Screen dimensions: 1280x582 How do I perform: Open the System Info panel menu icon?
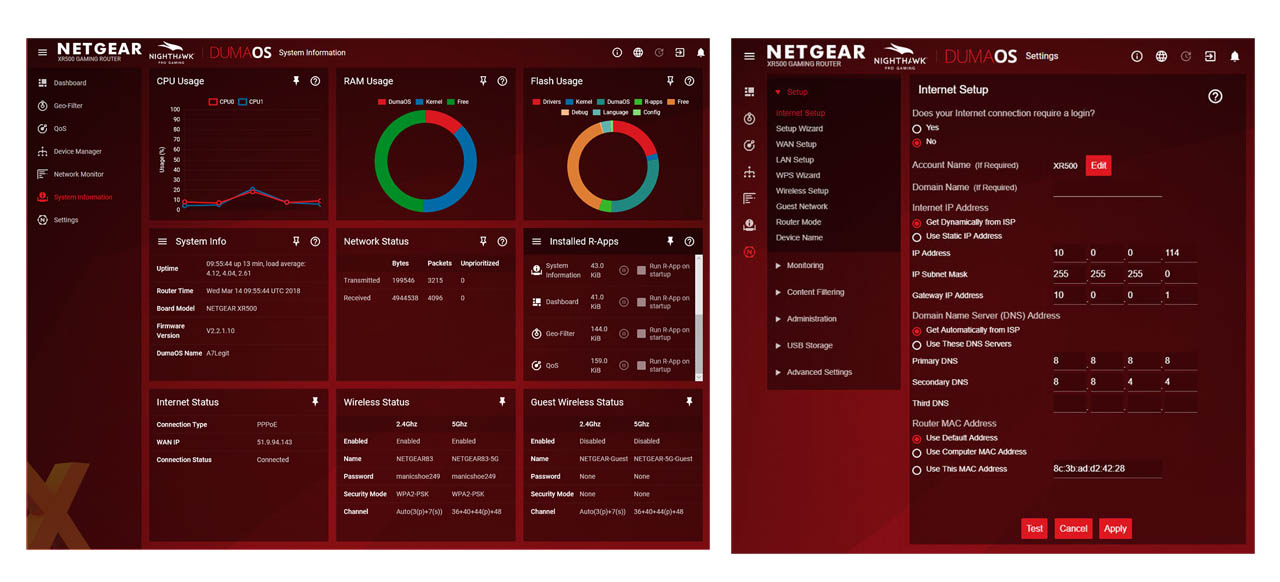pos(162,241)
